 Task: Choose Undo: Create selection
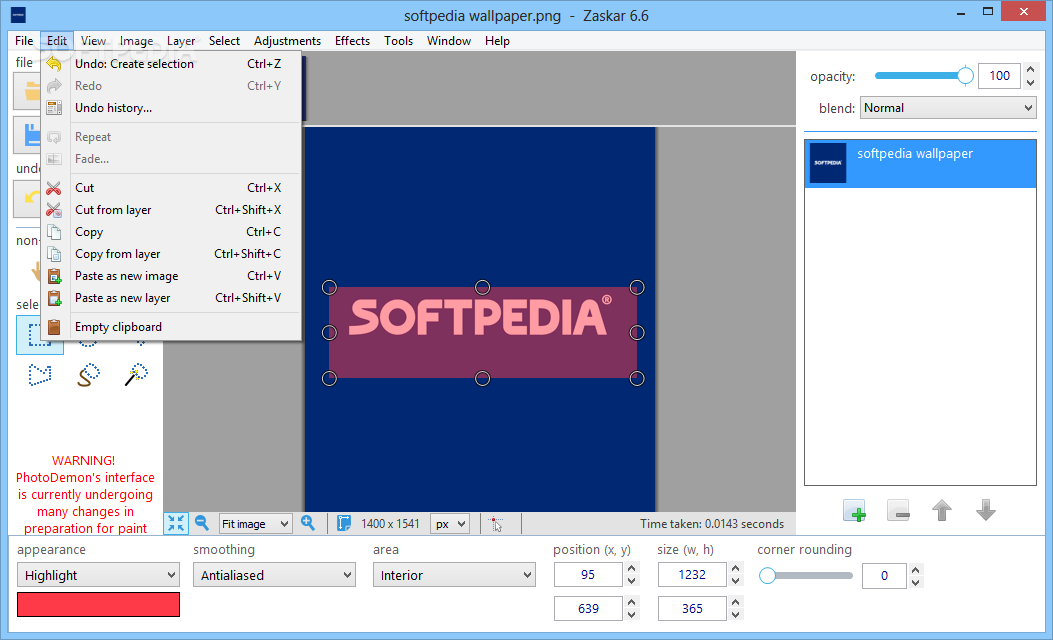[171, 64]
